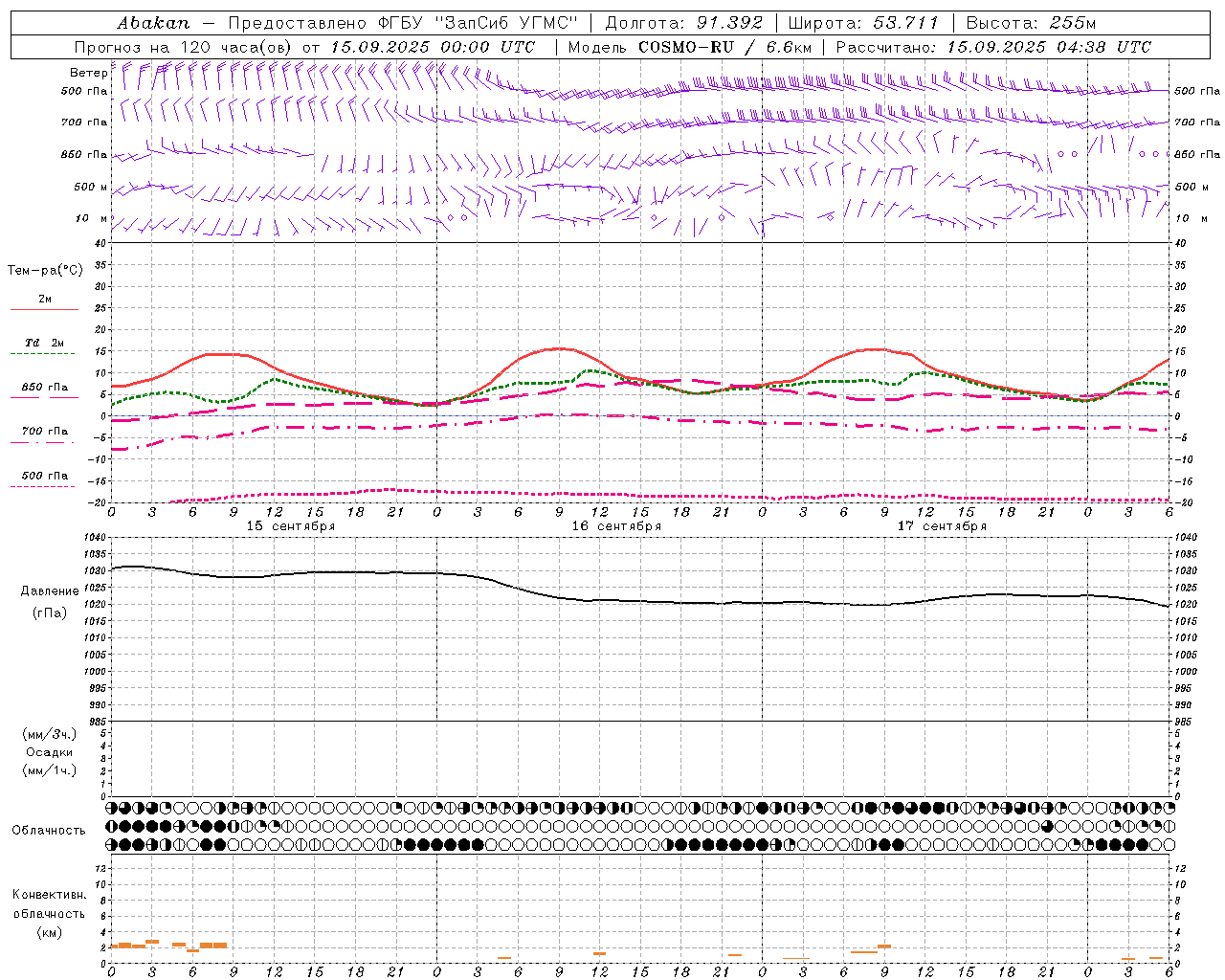The image size is (1225, 980).
Task: Click the "500 гПа" dotted legend line below temperatures
Action: [43, 486]
